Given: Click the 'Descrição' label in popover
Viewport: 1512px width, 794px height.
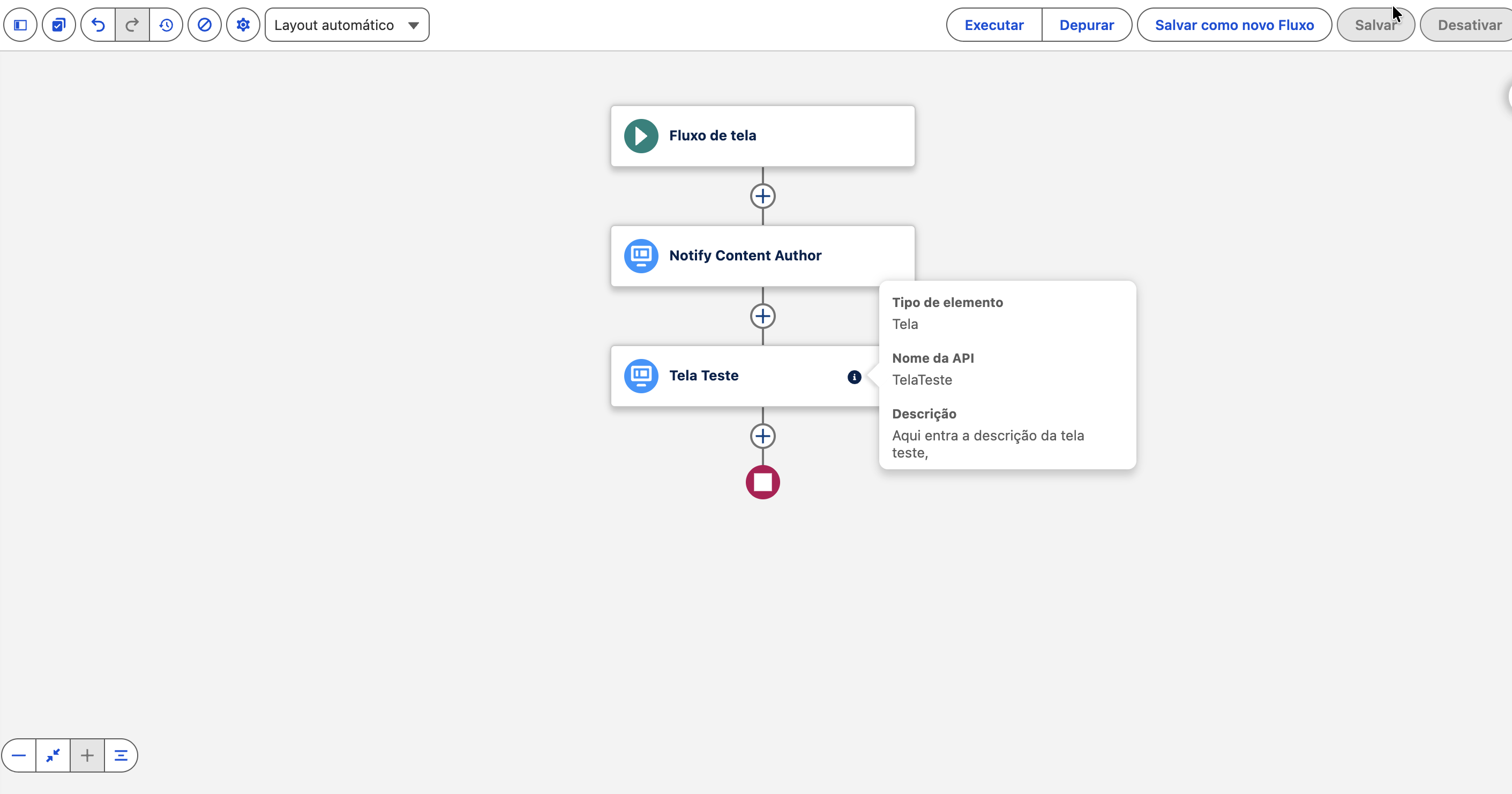Looking at the screenshot, I should coord(924,414).
